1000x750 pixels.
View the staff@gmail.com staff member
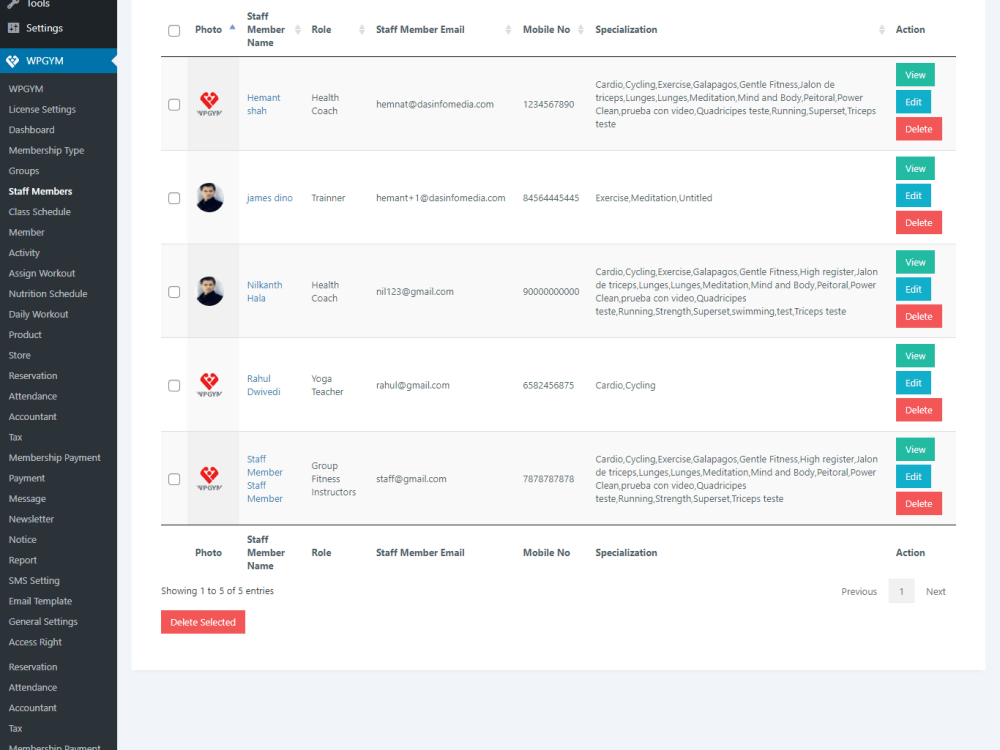point(915,450)
